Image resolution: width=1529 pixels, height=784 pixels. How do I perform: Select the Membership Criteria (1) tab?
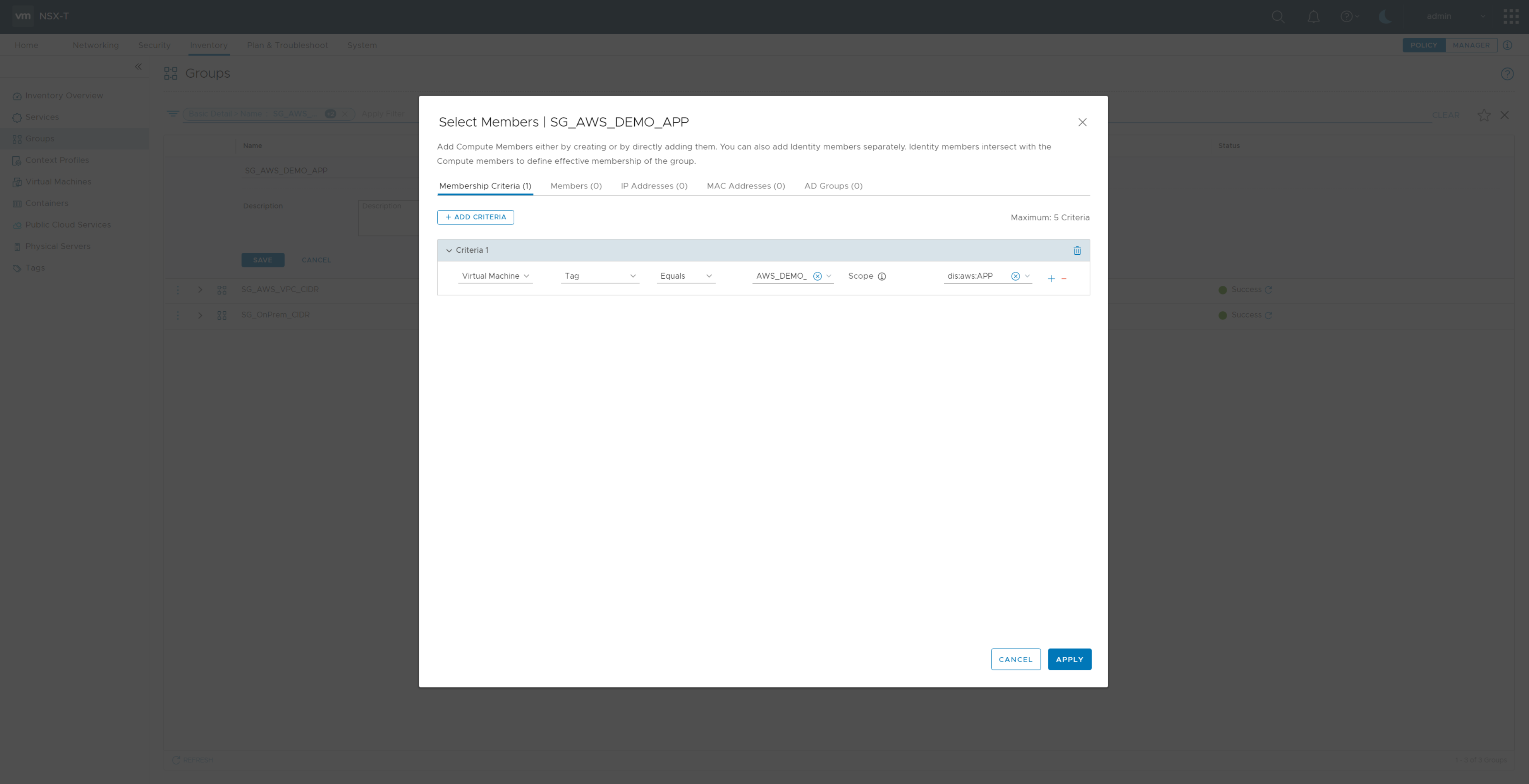click(x=485, y=186)
